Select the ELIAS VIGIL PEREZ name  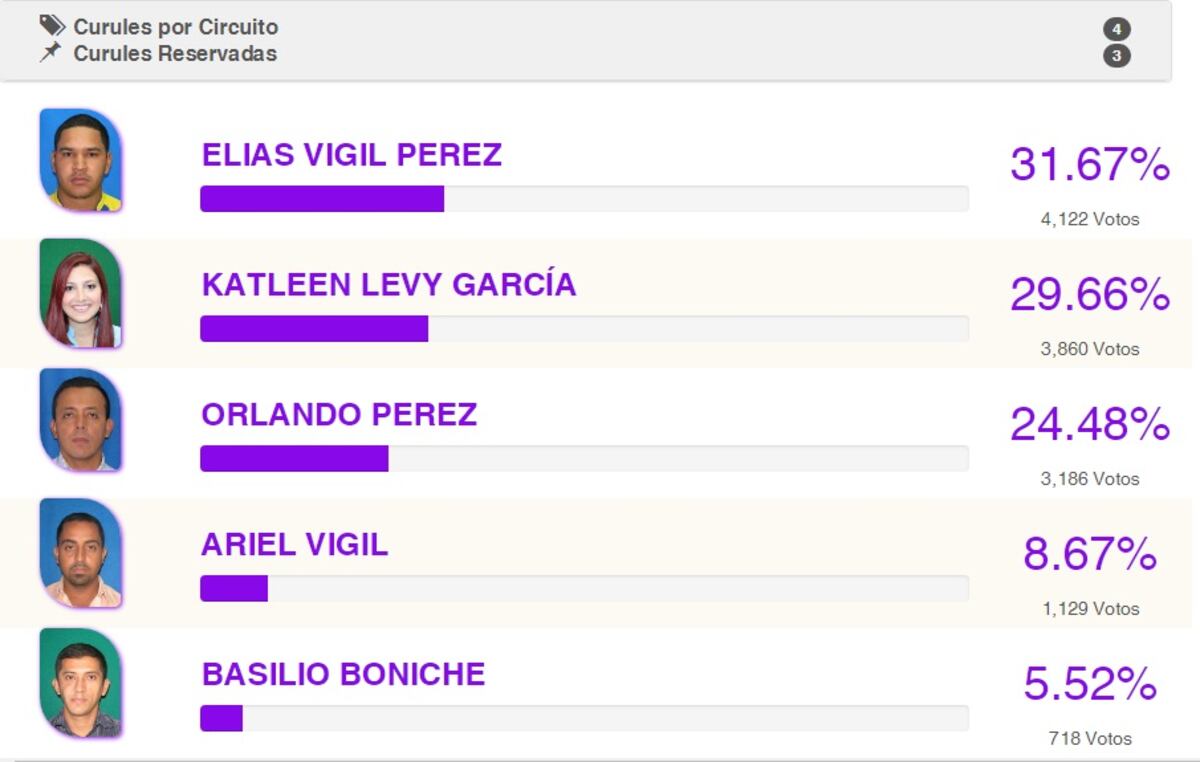click(352, 155)
